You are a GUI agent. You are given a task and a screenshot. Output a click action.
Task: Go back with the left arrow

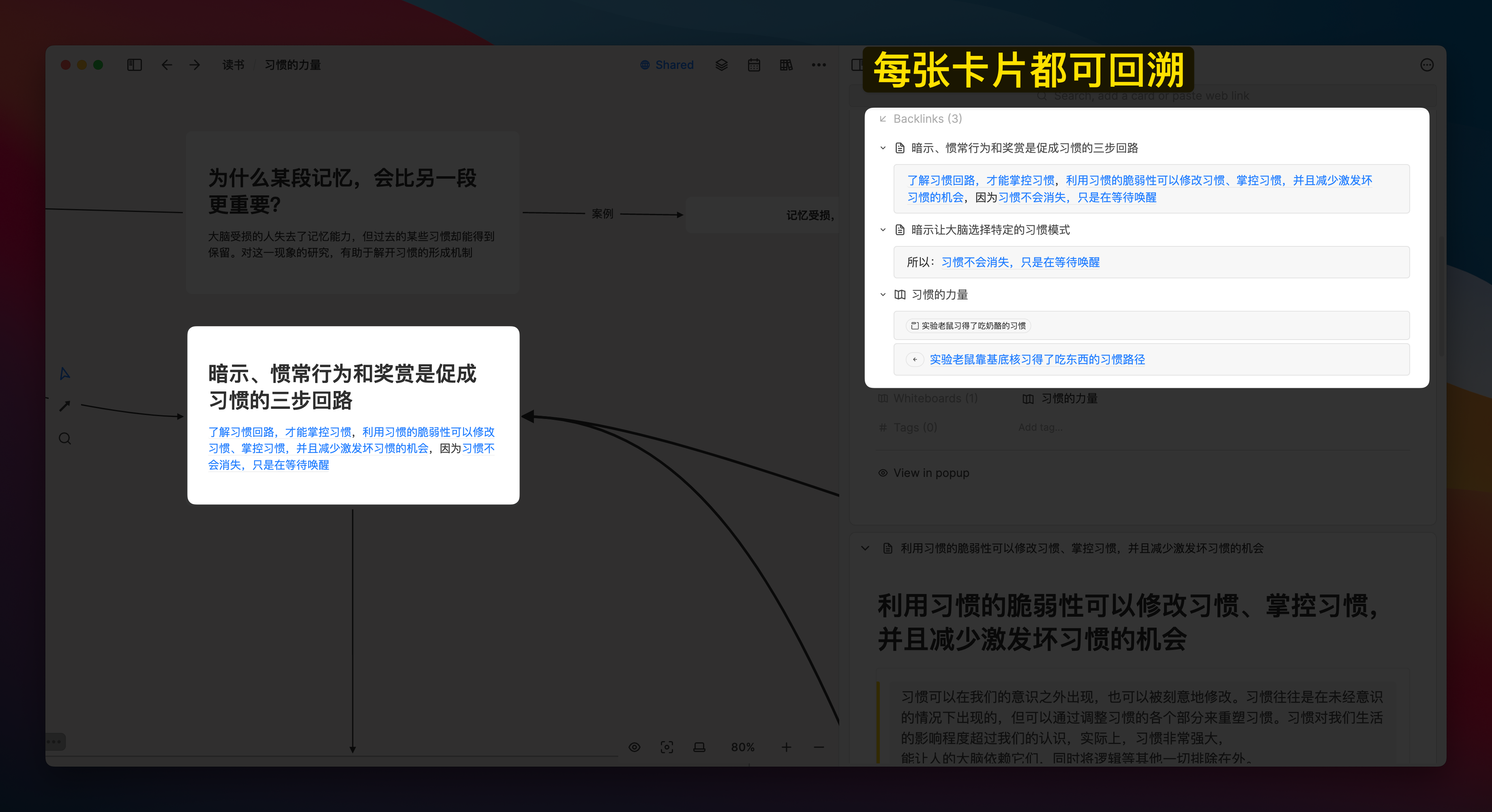tap(167, 65)
